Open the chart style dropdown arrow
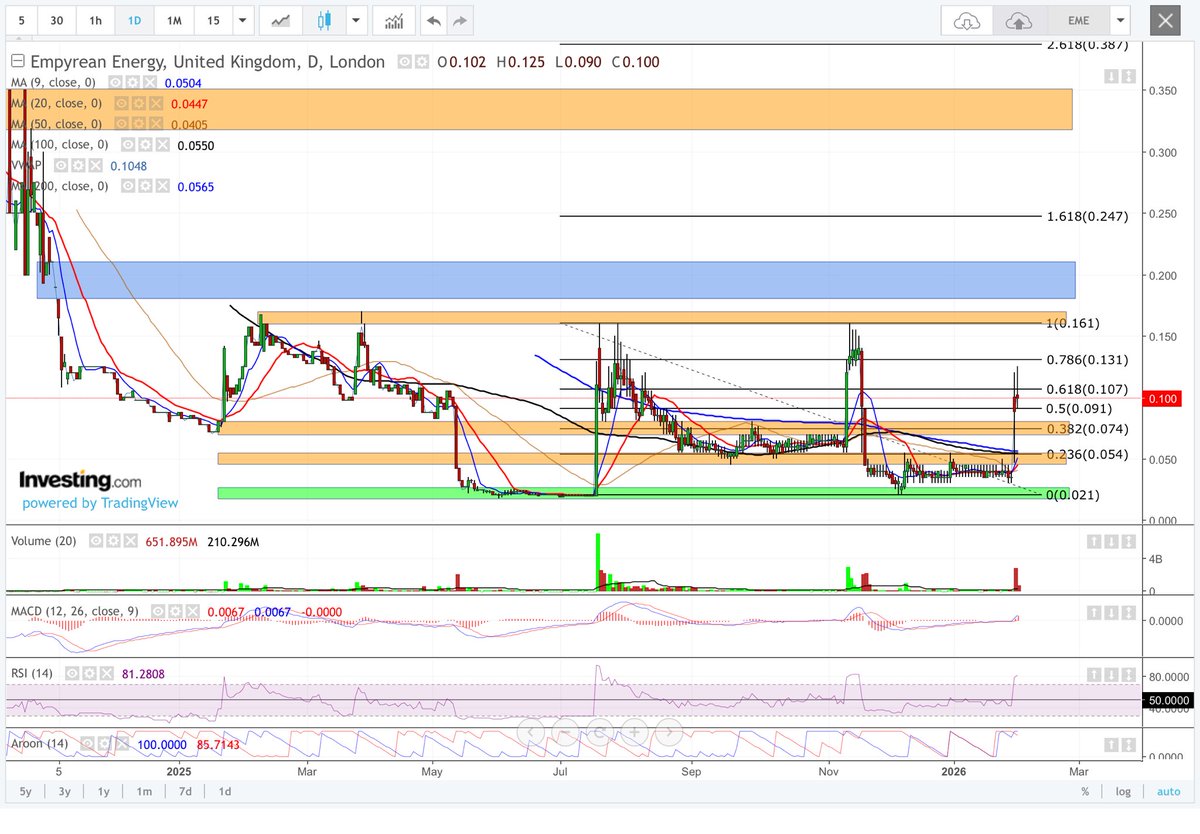This screenshot has width=1200, height=834. tap(356, 21)
